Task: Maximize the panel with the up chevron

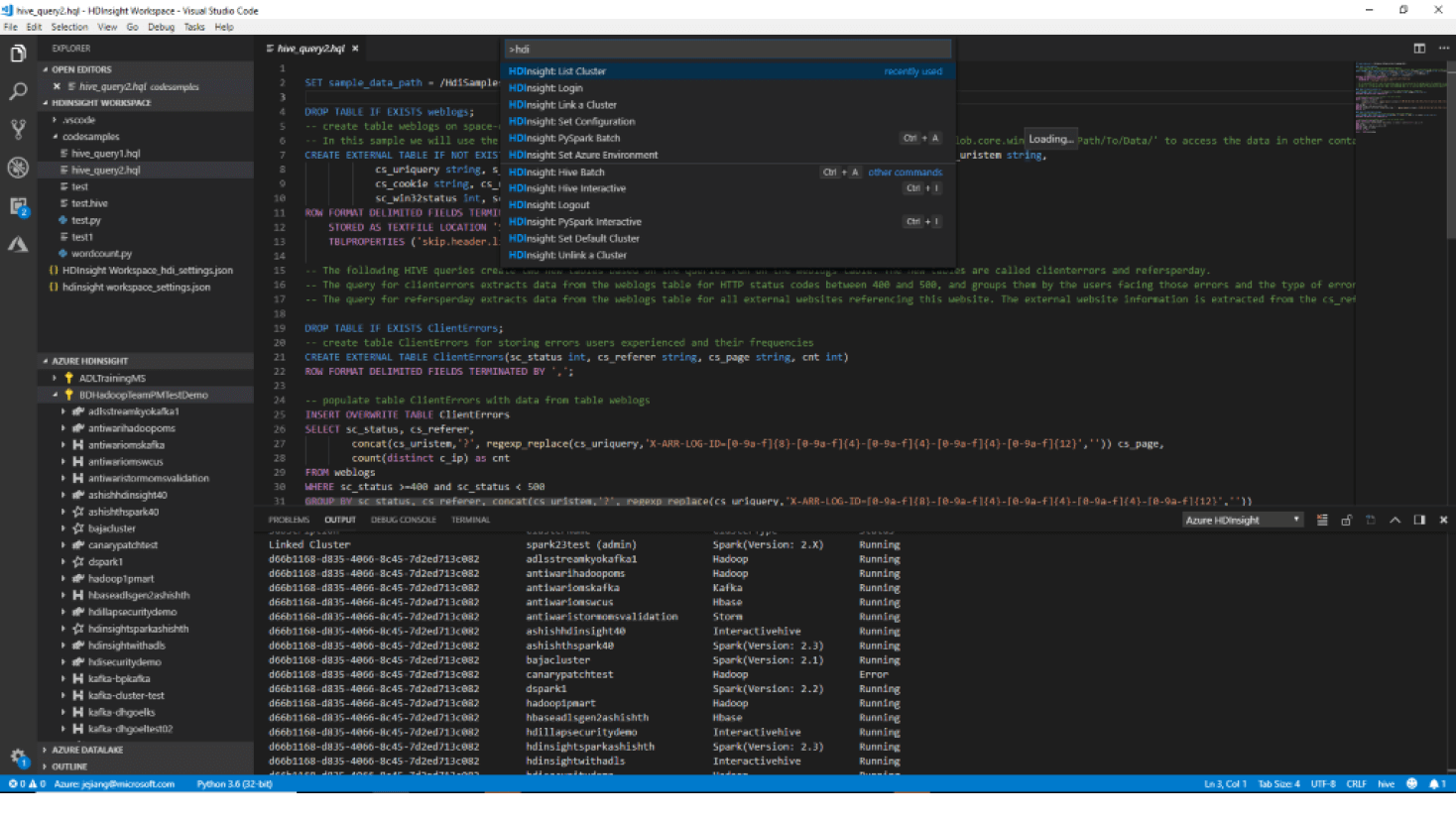Action: (x=1395, y=520)
